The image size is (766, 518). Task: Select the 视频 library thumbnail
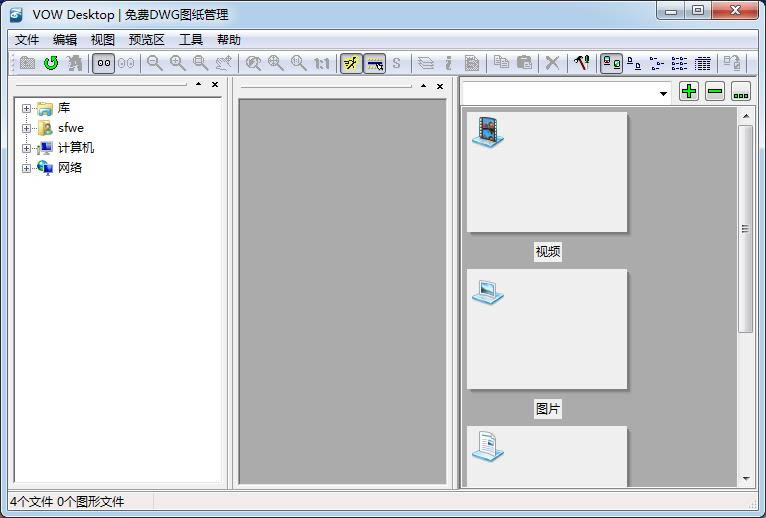click(547, 172)
